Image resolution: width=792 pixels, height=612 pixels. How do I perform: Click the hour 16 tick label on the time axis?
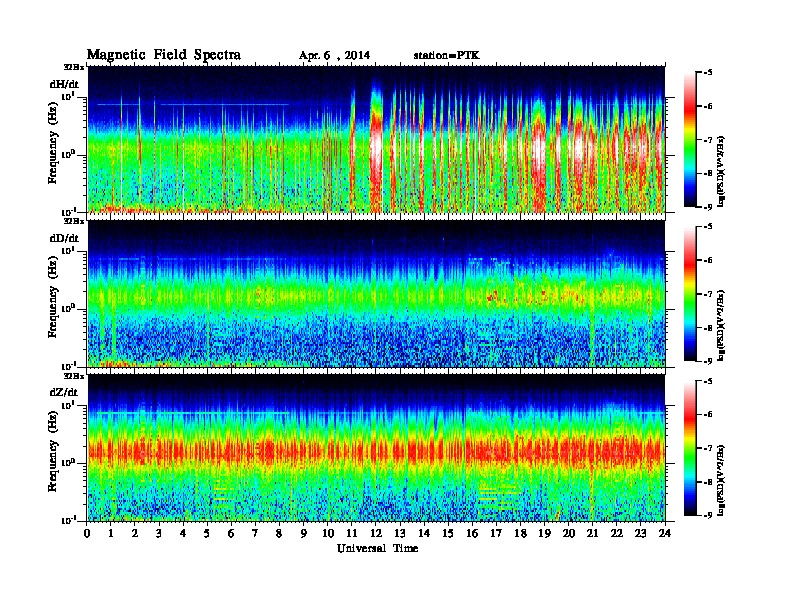point(472,534)
